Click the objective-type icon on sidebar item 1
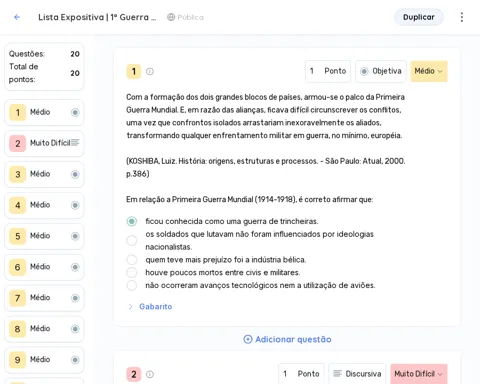Screen dimensions: 480x384 point(75,112)
